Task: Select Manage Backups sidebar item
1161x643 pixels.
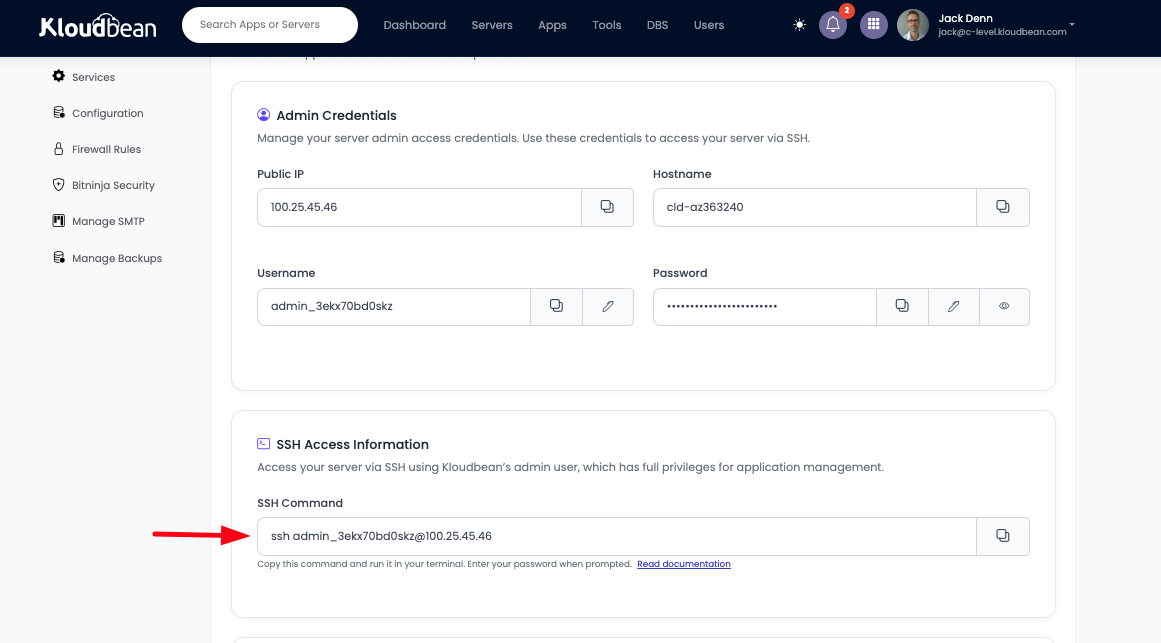Action: coord(116,258)
